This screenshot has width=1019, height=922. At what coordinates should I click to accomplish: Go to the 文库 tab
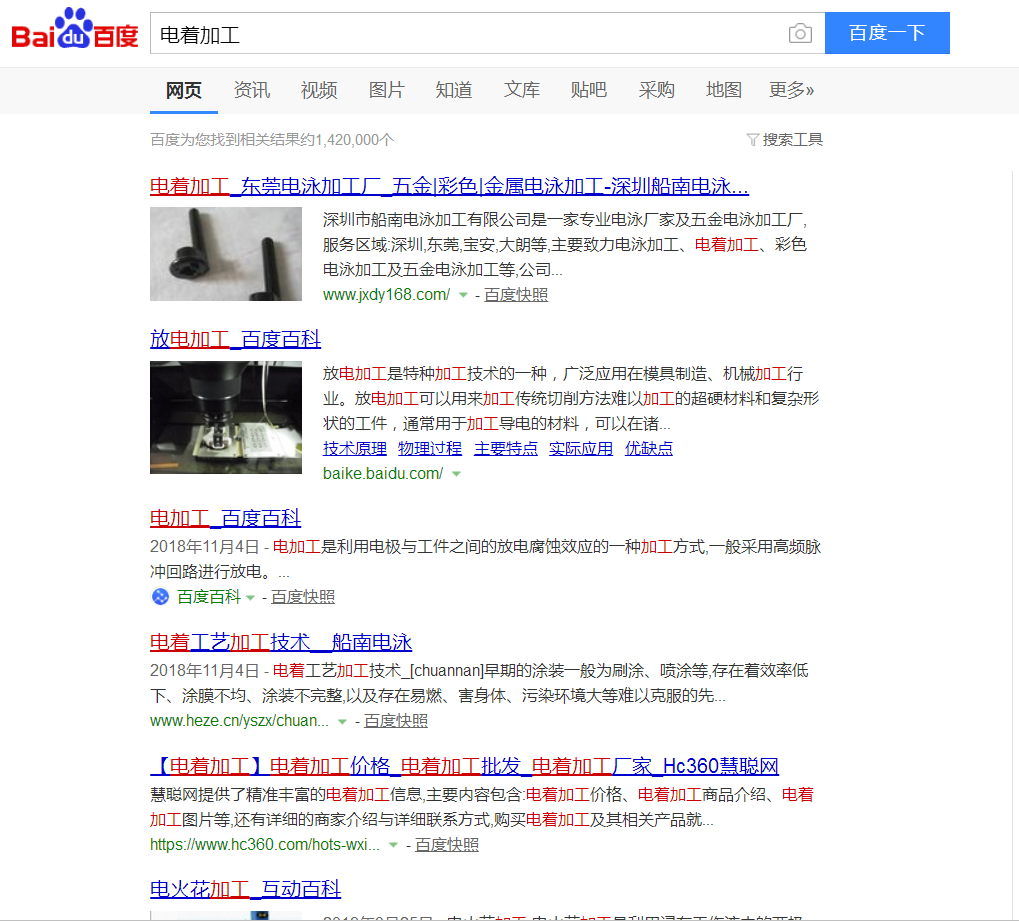point(521,90)
